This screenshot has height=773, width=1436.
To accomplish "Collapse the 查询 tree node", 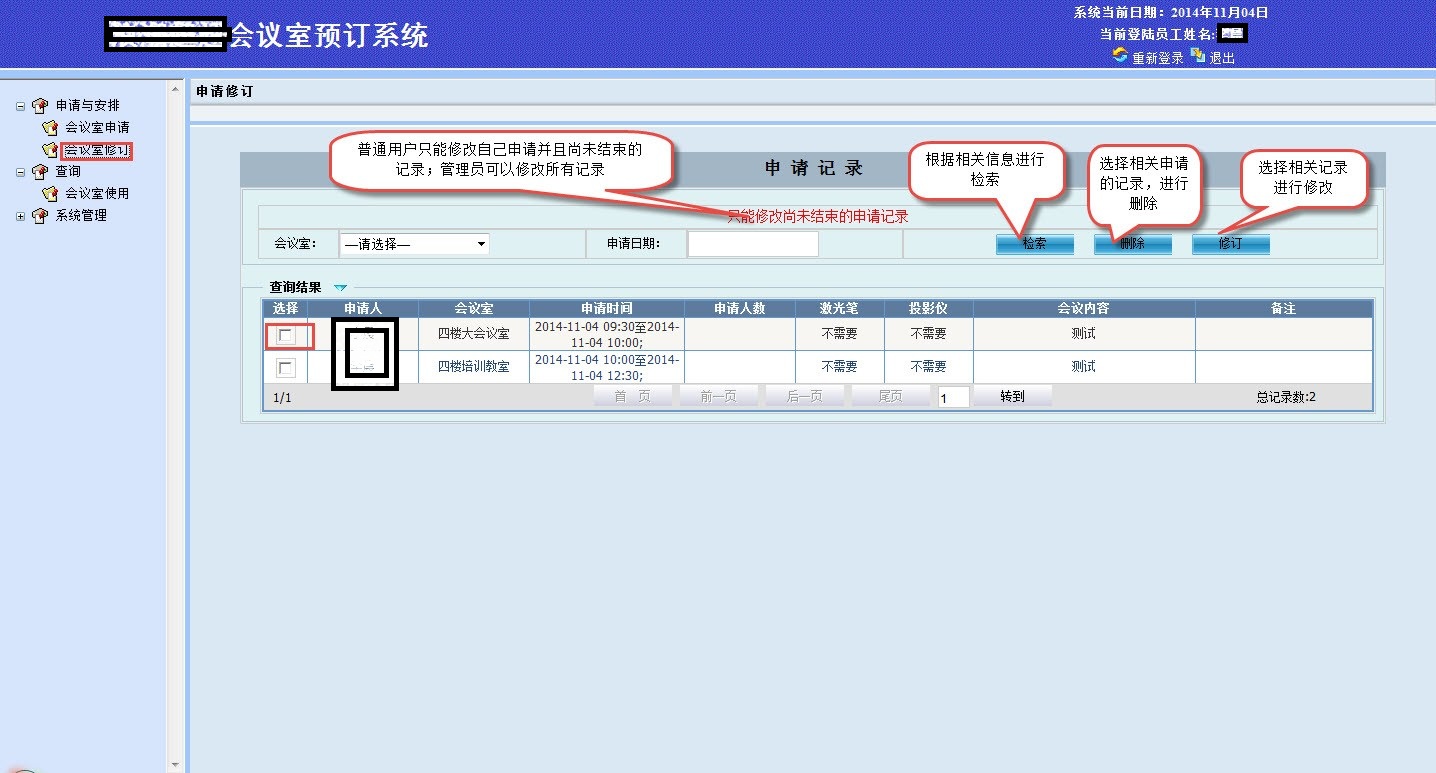I will [x=20, y=172].
